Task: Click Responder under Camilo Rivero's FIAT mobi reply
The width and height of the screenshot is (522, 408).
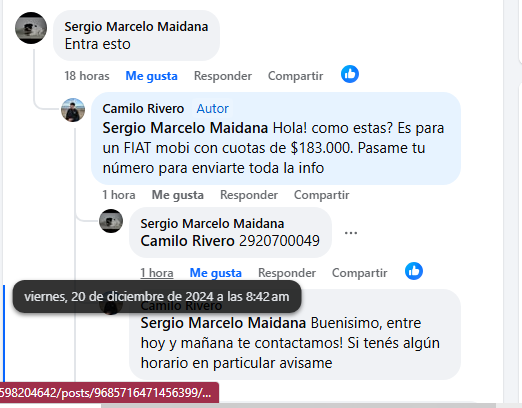Action: [249, 195]
